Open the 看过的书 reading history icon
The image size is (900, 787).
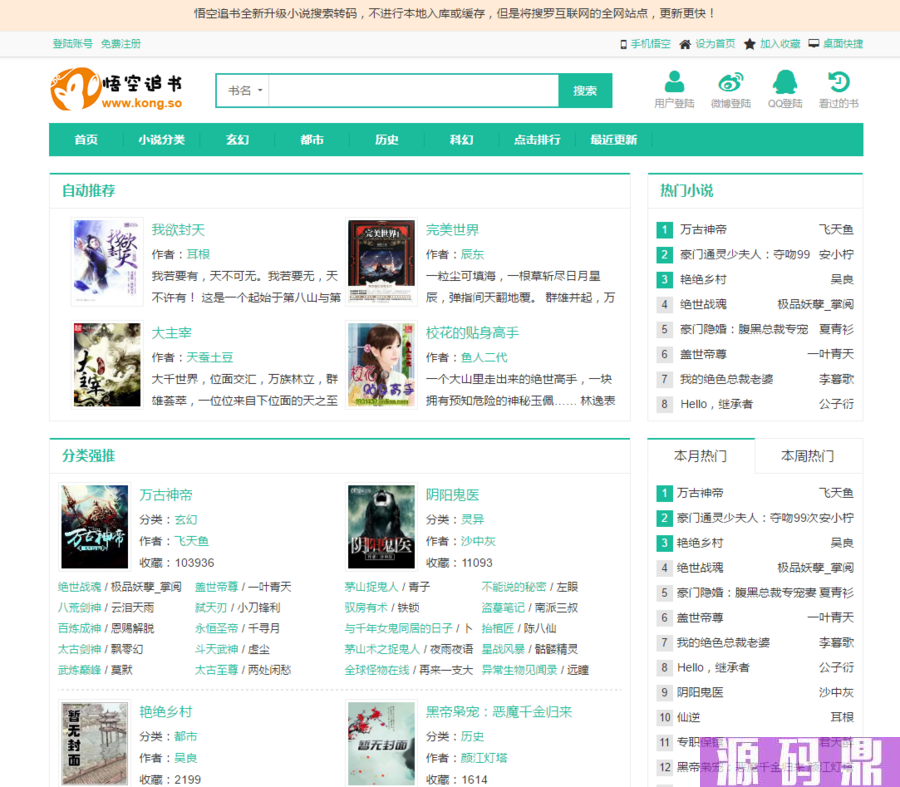pyautogui.click(x=839, y=82)
